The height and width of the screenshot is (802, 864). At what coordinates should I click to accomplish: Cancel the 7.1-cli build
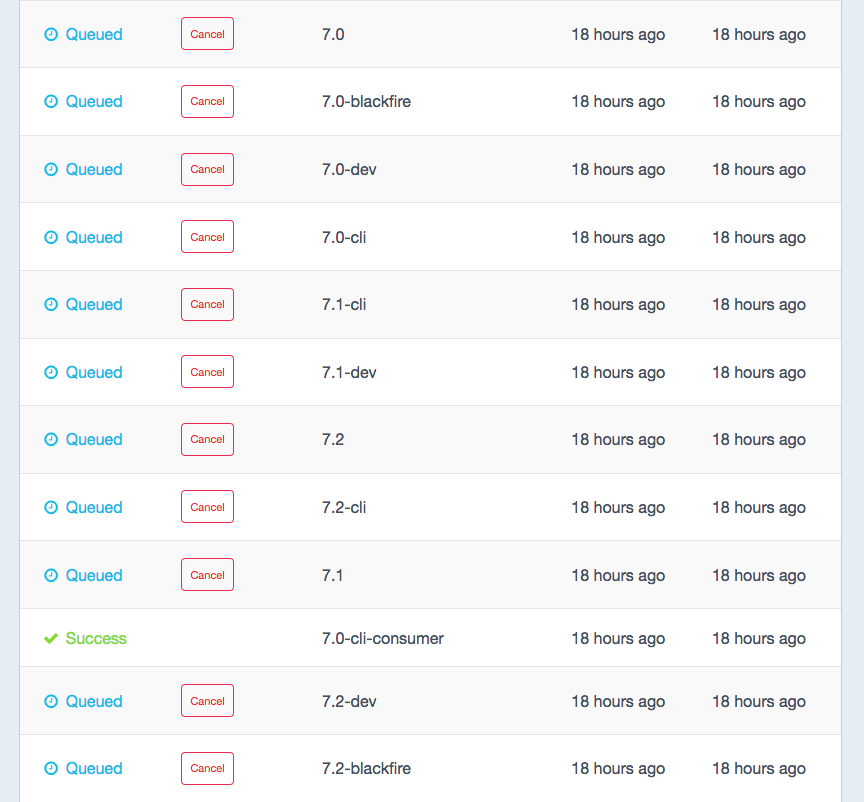207,304
